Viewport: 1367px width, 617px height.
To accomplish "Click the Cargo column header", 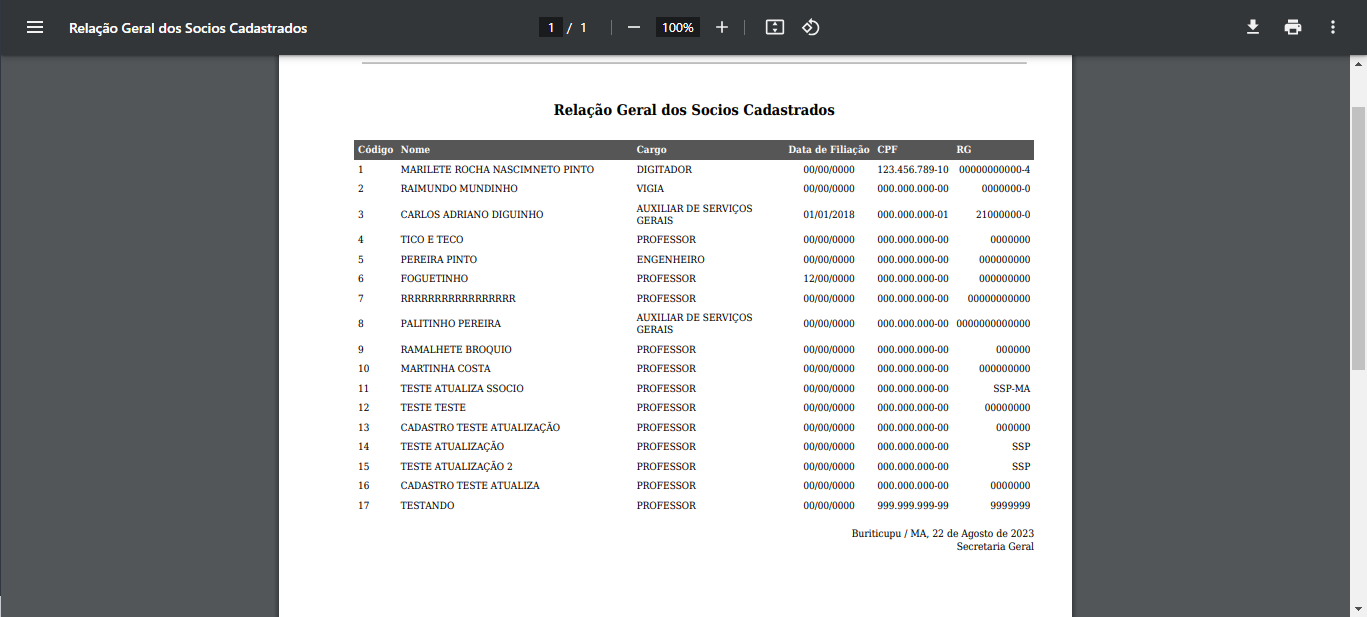I will (x=651, y=150).
